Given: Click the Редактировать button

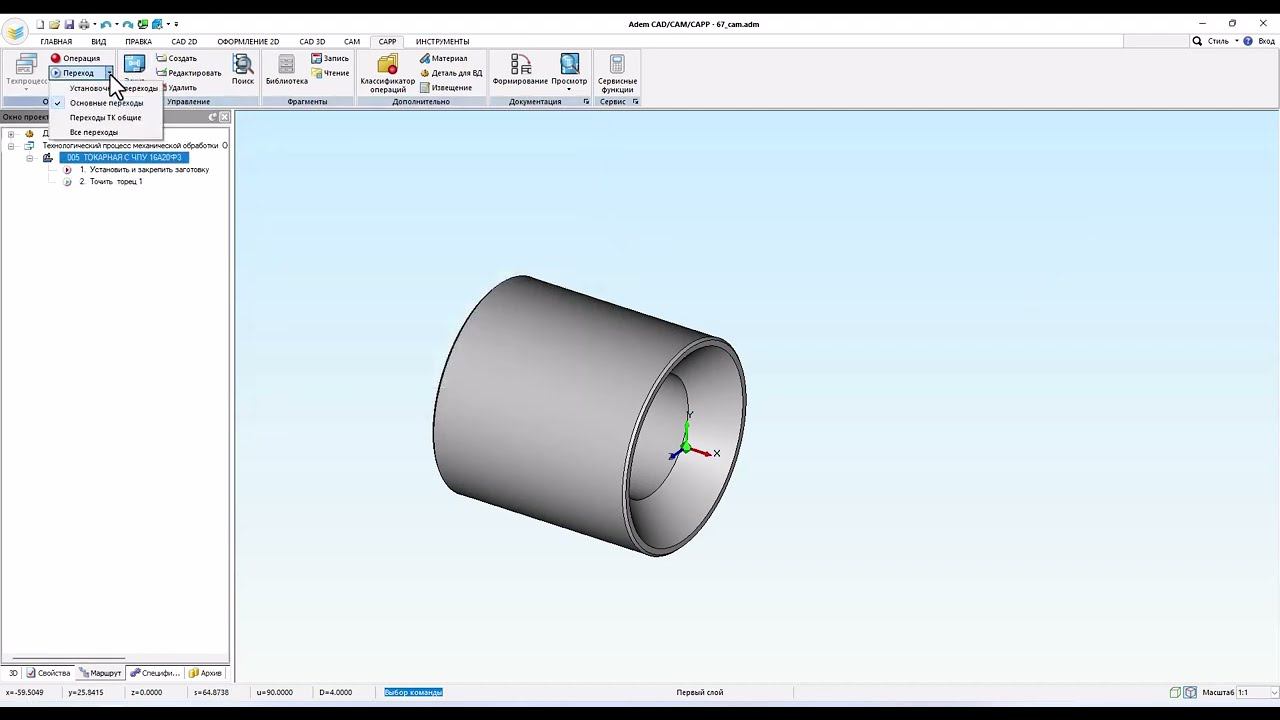Looking at the screenshot, I should click(188, 73).
